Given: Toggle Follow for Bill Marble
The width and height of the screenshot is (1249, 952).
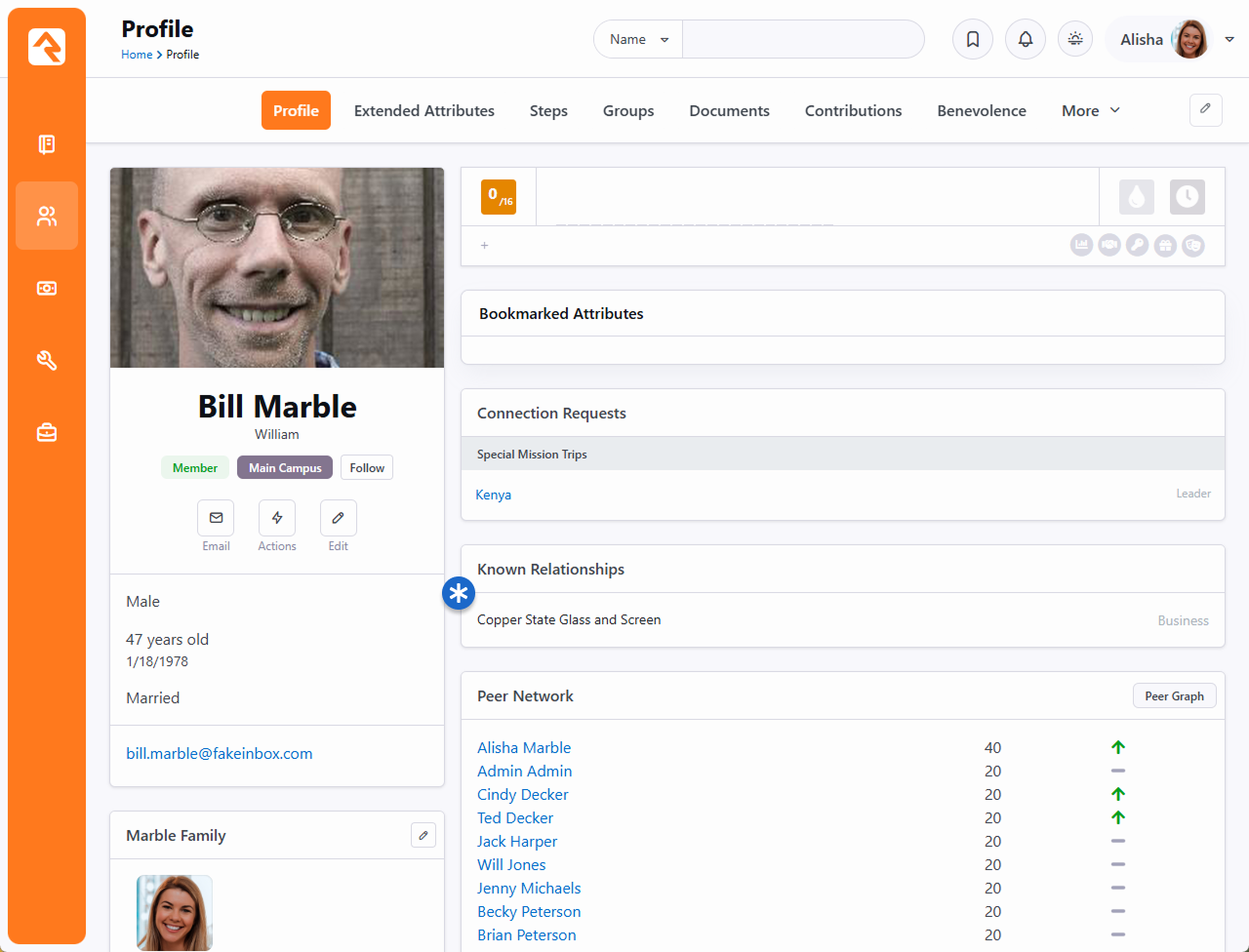Looking at the screenshot, I should [x=367, y=468].
